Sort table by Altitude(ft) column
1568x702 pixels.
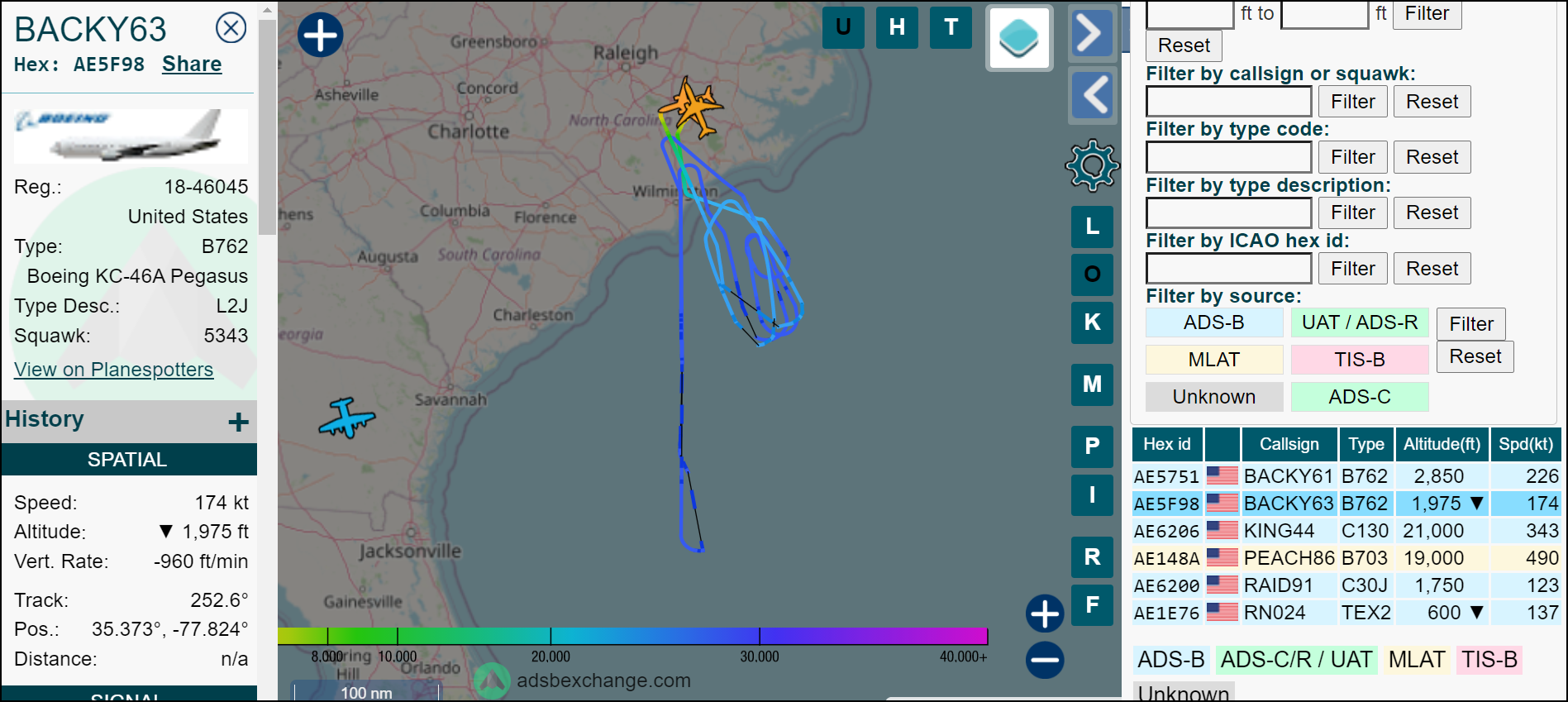click(1442, 445)
